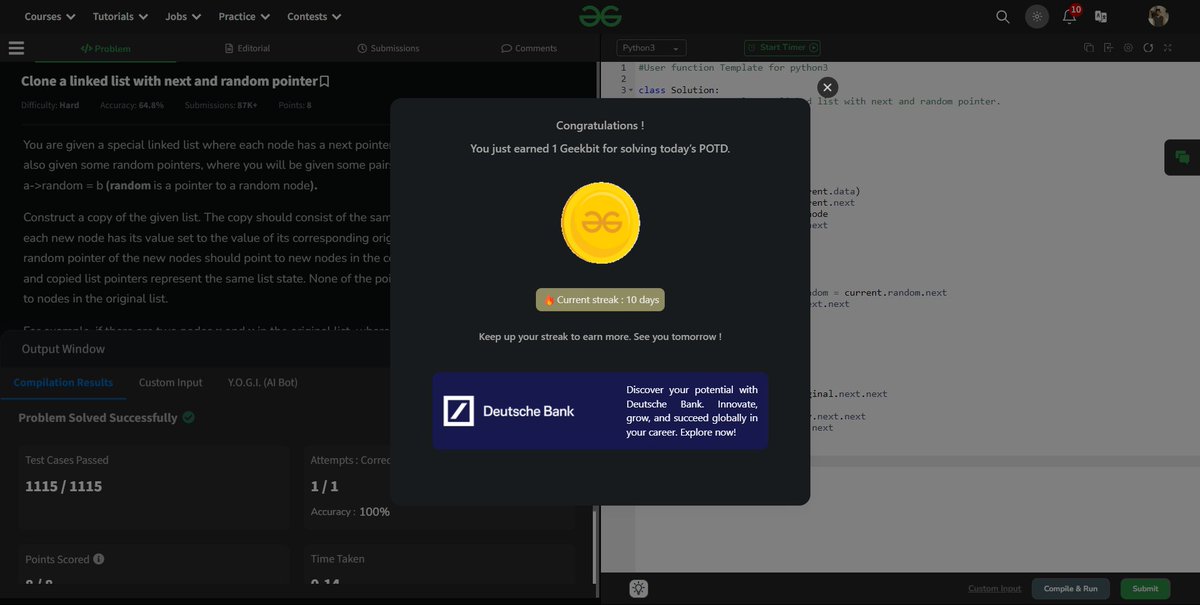Expand the Tutorials dropdown menu
This screenshot has height=605, width=1200.
(x=120, y=16)
